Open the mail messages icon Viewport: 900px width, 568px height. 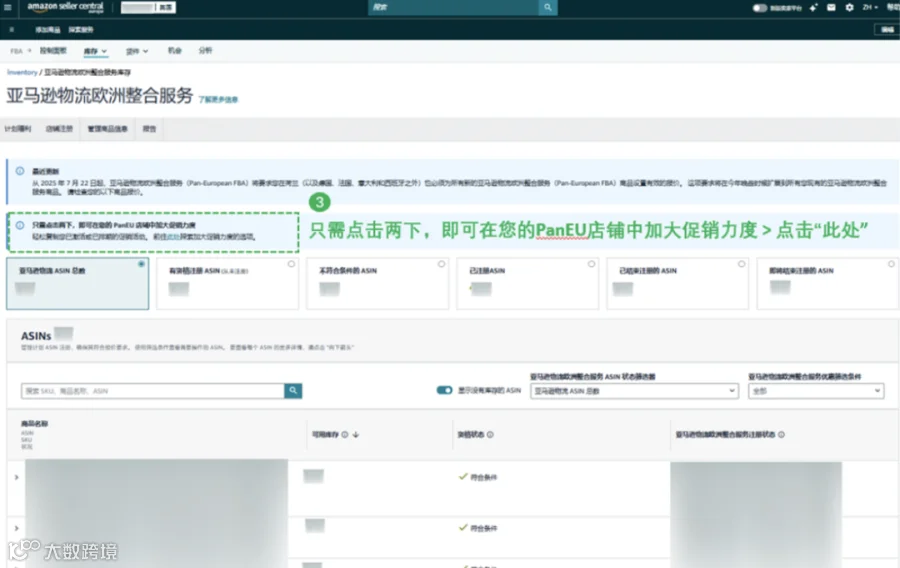pos(831,7)
